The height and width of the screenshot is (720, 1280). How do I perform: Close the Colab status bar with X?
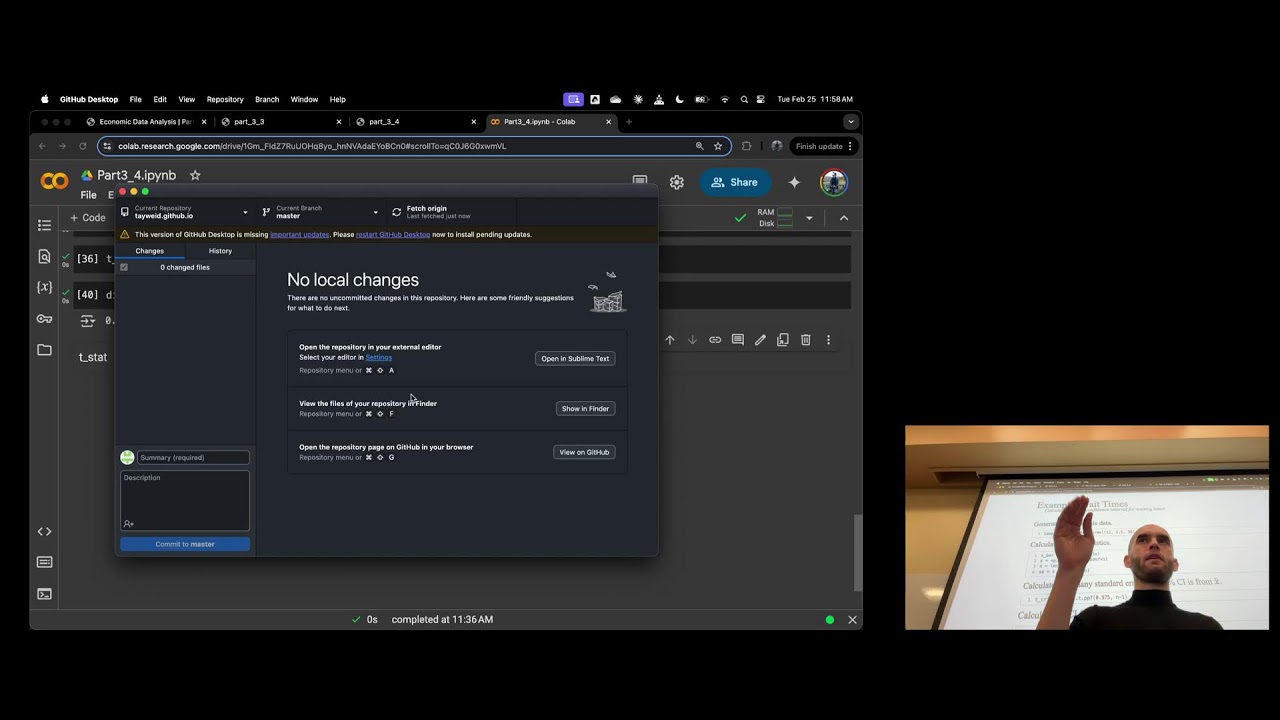pos(852,620)
